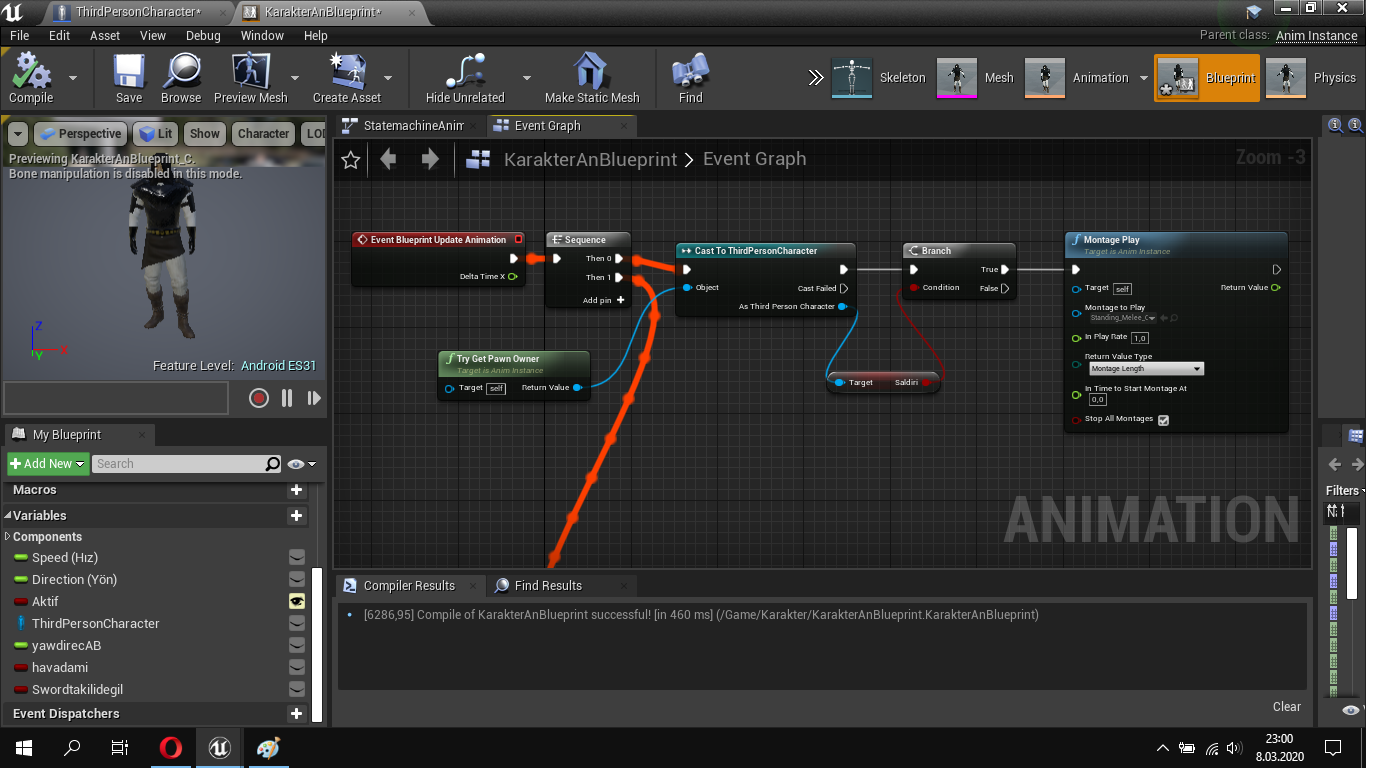The image size is (1386, 768).
Task: Click the Anim Instance parent class link
Action: click(x=1316, y=35)
